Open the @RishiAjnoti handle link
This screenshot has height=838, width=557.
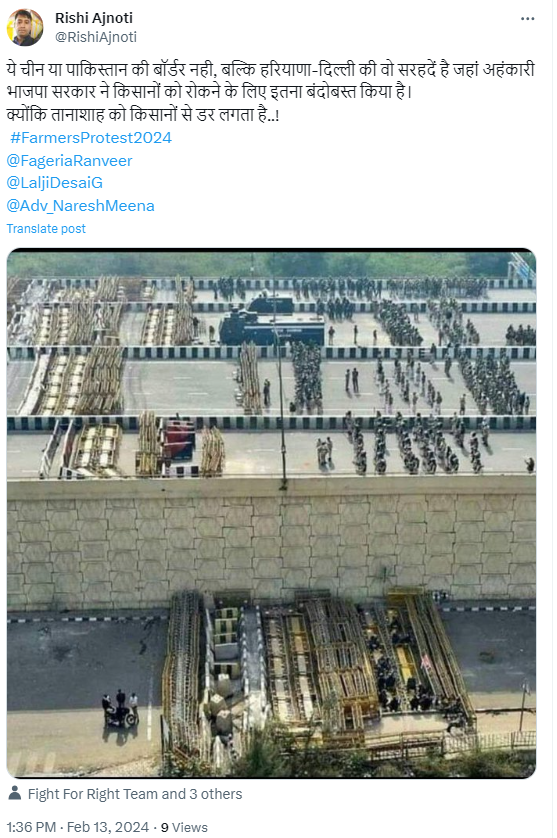[x=96, y=37]
